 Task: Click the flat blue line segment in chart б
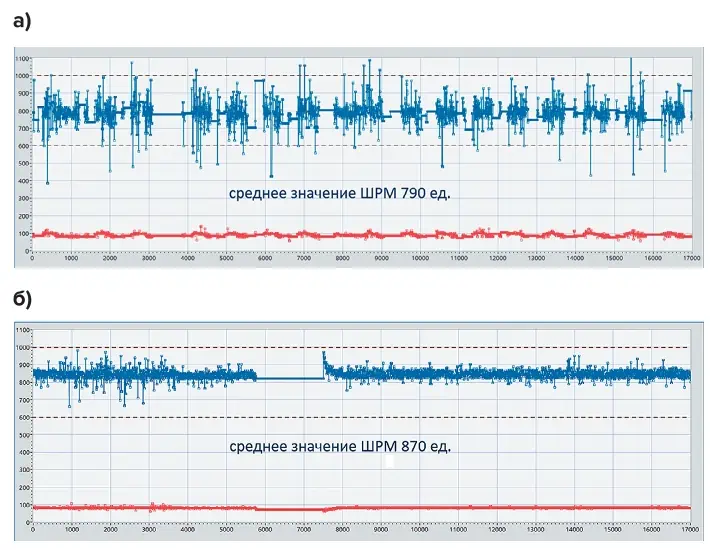pyautogui.click(x=290, y=378)
